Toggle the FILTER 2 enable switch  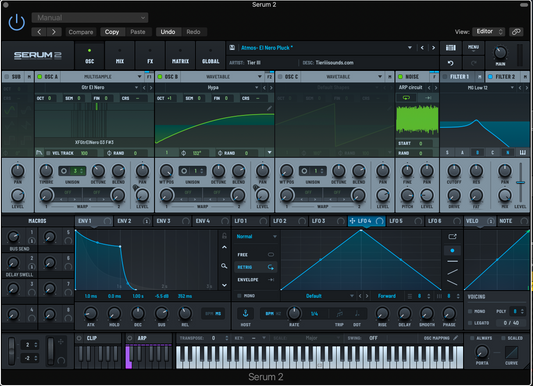coord(490,77)
